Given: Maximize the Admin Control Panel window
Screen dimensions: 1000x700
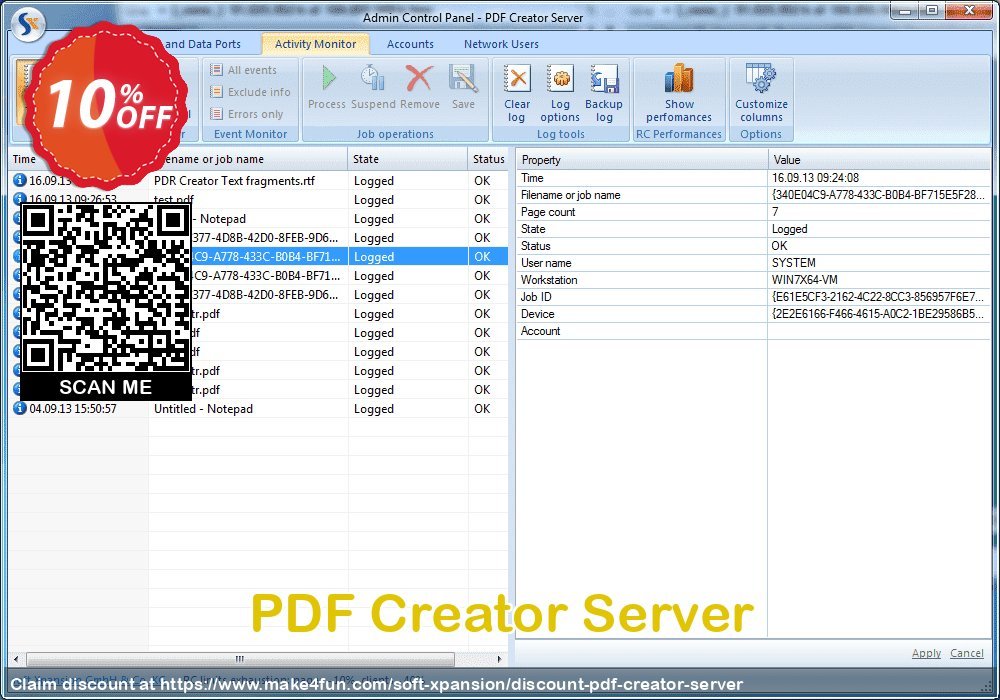Looking at the screenshot, I should coord(932,11).
